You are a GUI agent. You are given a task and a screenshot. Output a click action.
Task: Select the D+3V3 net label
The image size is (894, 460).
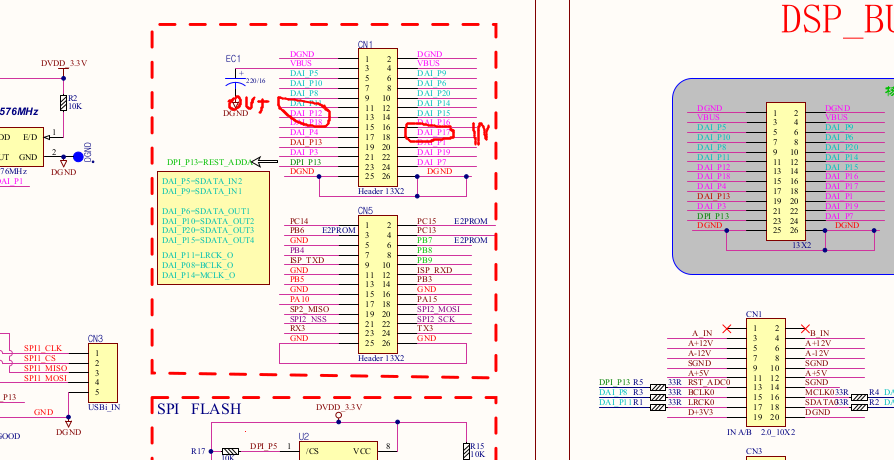coord(700,412)
